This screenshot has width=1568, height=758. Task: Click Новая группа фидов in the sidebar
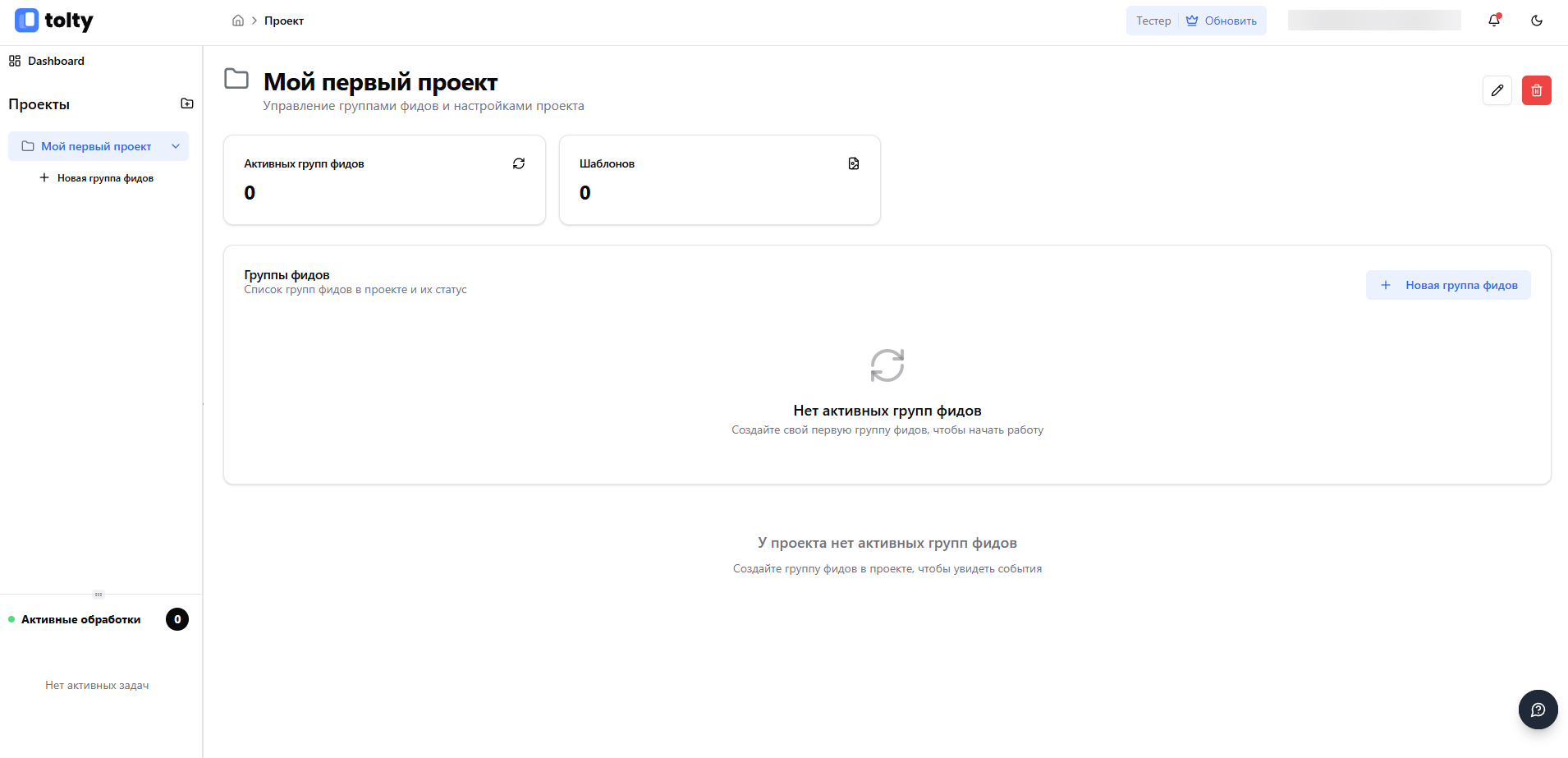point(97,177)
